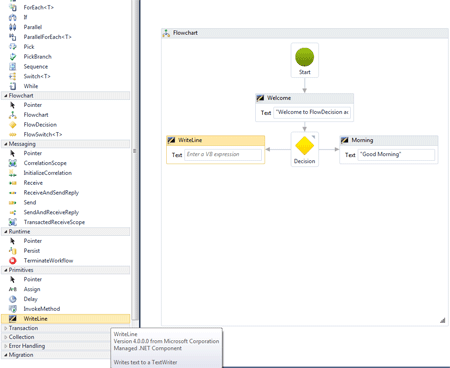Select the WriteLine activity header on canvas
Screen dimensions: 450x368
point(216,140)
